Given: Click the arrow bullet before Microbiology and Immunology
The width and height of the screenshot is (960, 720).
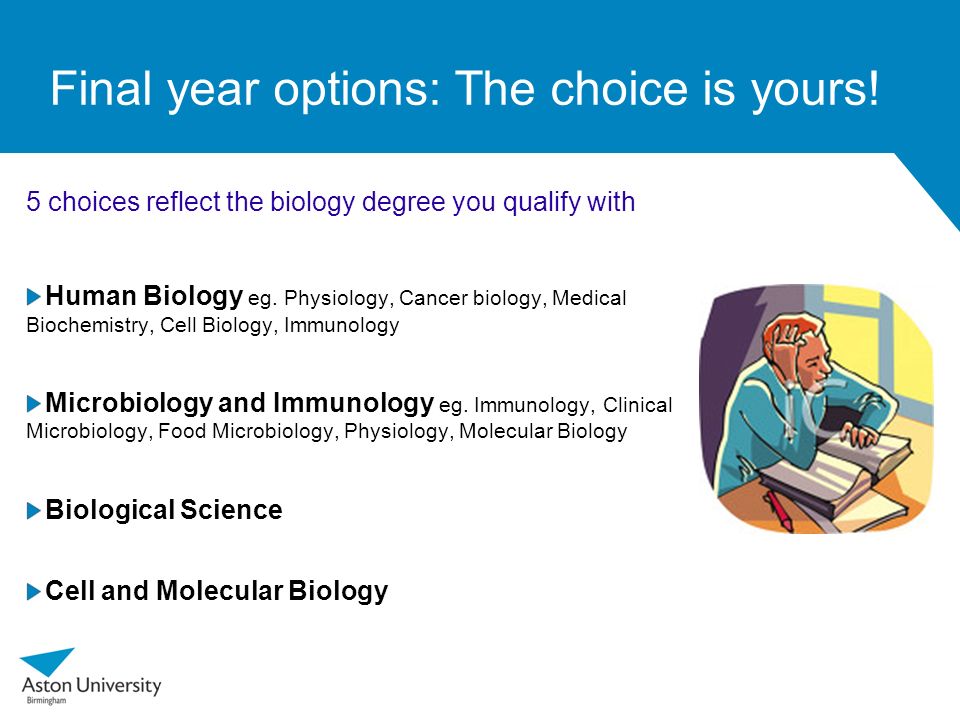Looking at the screenshot, I should [34, 403].
